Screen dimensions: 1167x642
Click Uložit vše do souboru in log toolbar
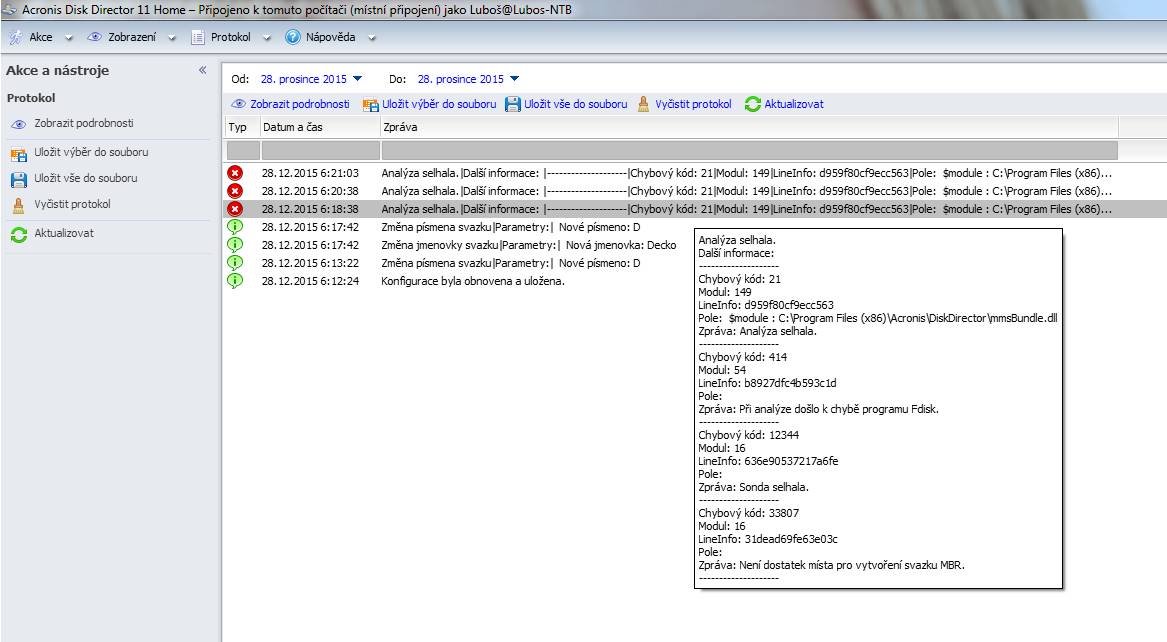click(x=576, y=104)
